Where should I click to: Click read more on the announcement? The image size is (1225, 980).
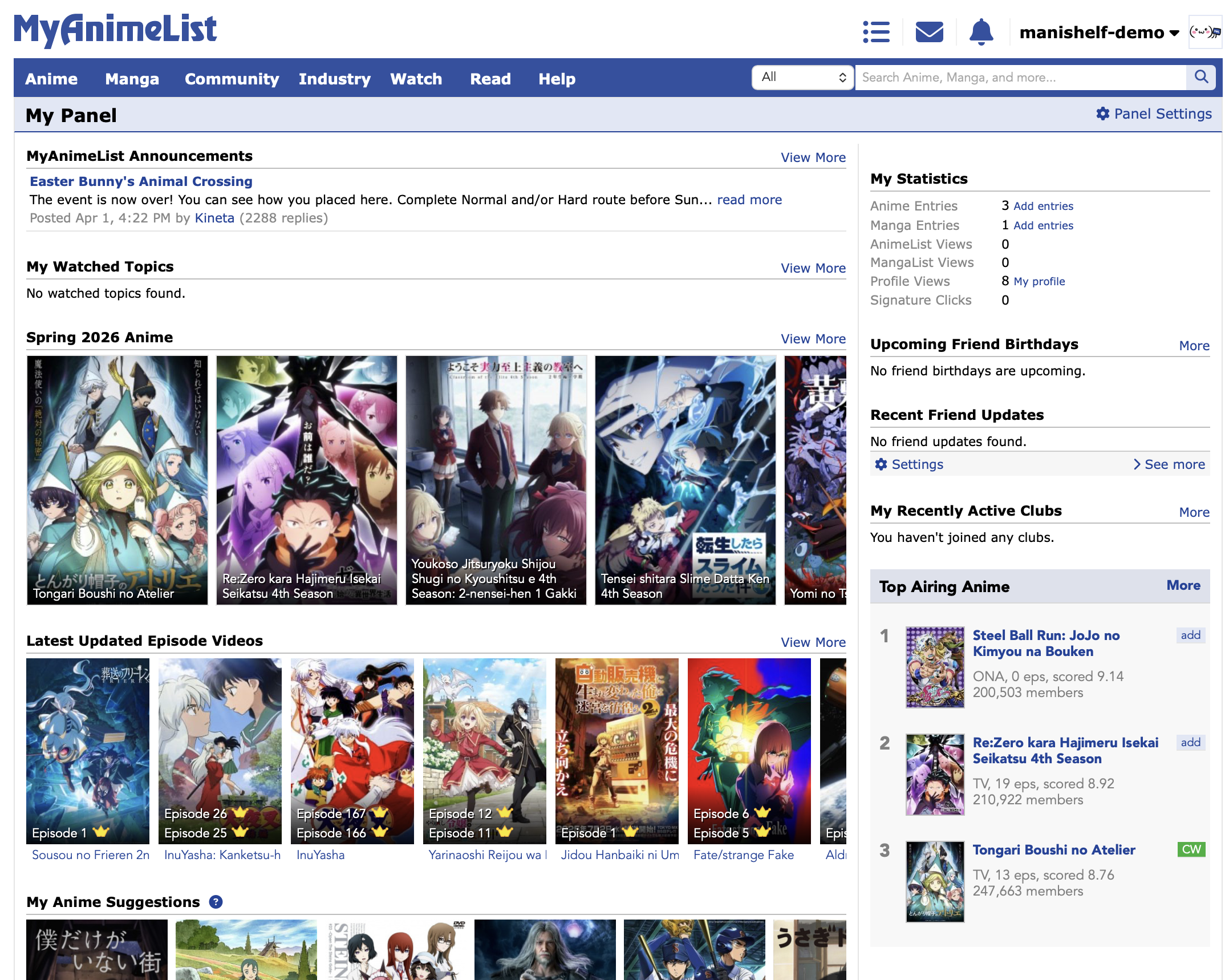coord(749,200)
